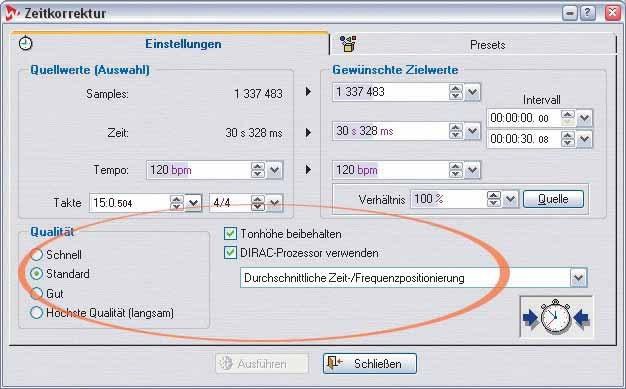The image size is (626, 389).
Task: Click the Presets tab icon
Action: pos(348,44)
